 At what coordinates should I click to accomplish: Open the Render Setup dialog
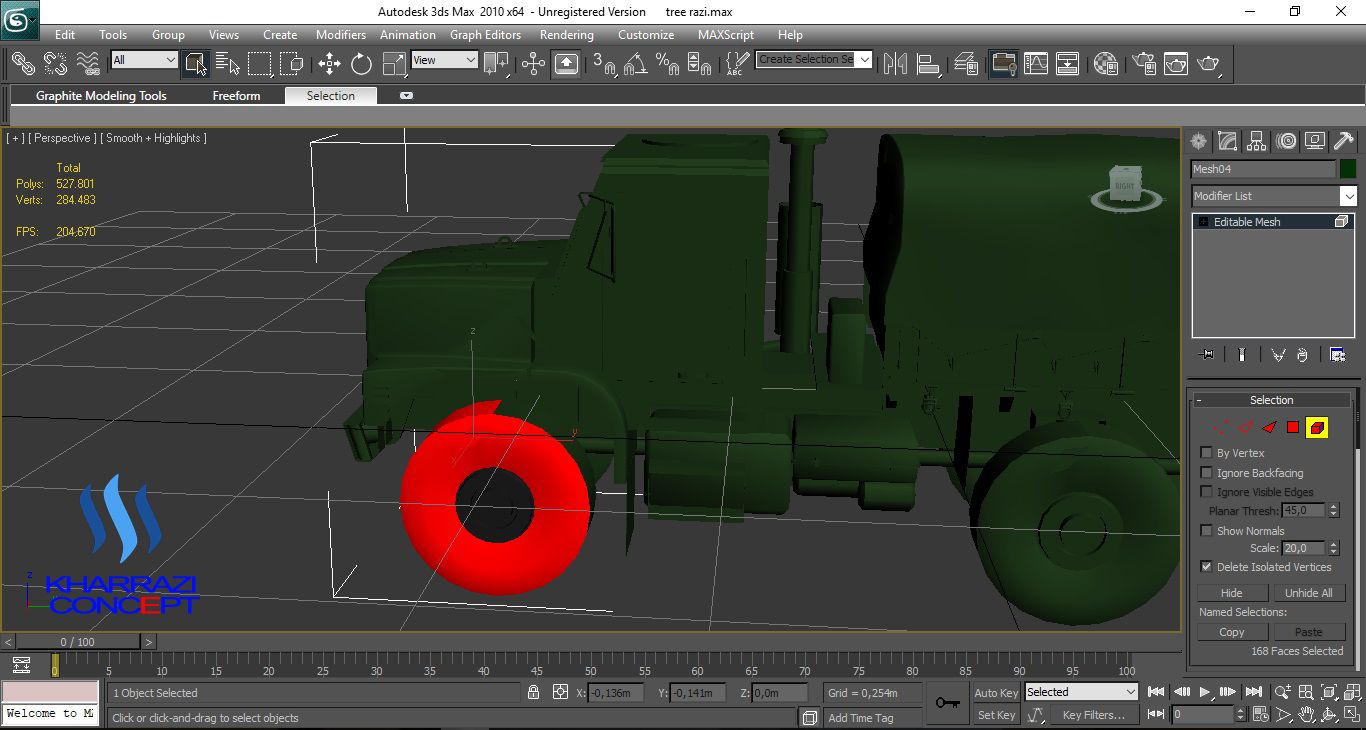1143,64
